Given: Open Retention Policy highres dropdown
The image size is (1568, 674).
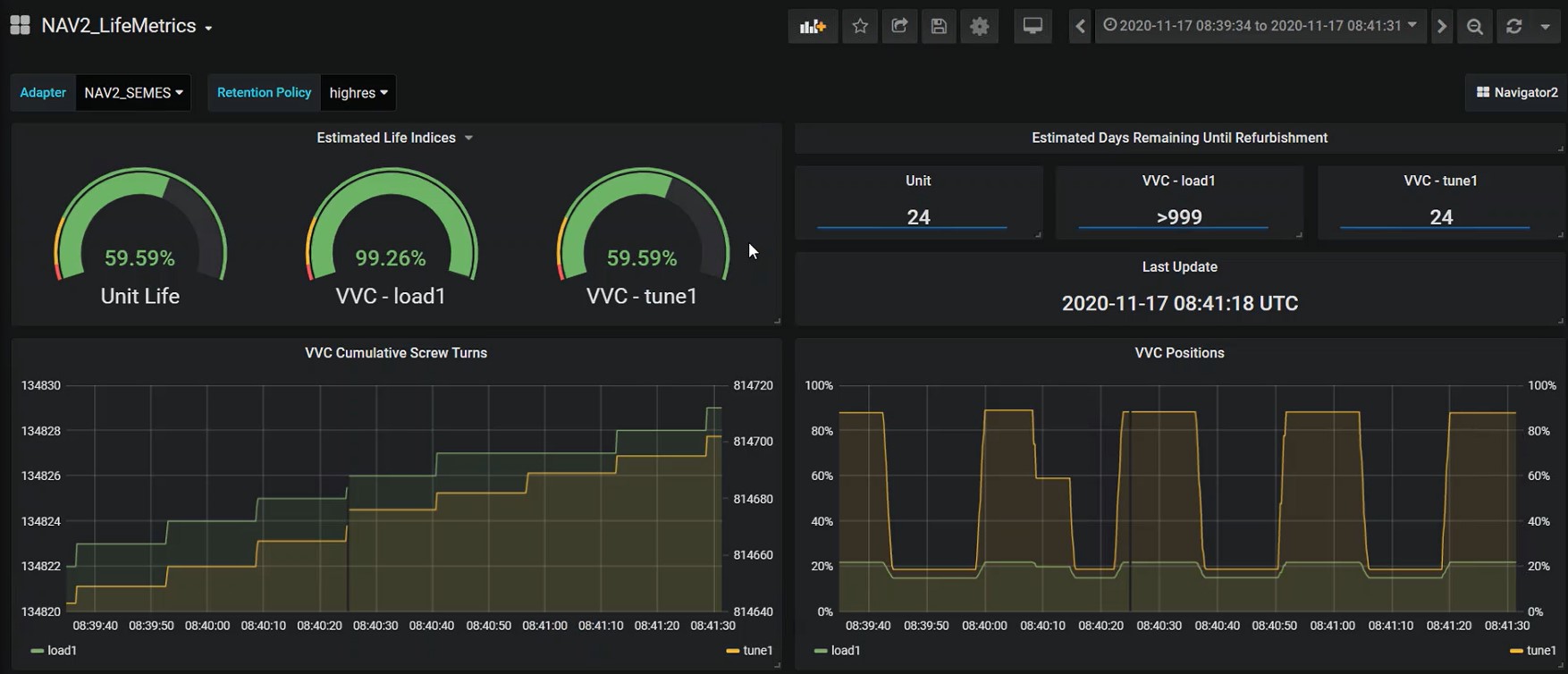Looking at the screenshot, I should click(358, 93).
